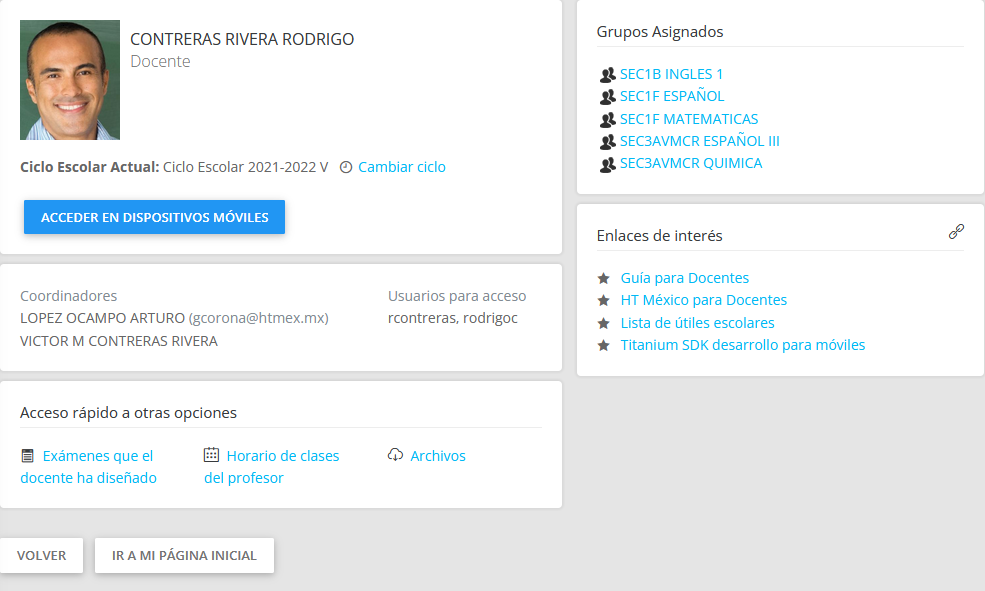Click the exam list icon beside Exámenes
This screenshot has width=985, height=591.
pos(28,456)
